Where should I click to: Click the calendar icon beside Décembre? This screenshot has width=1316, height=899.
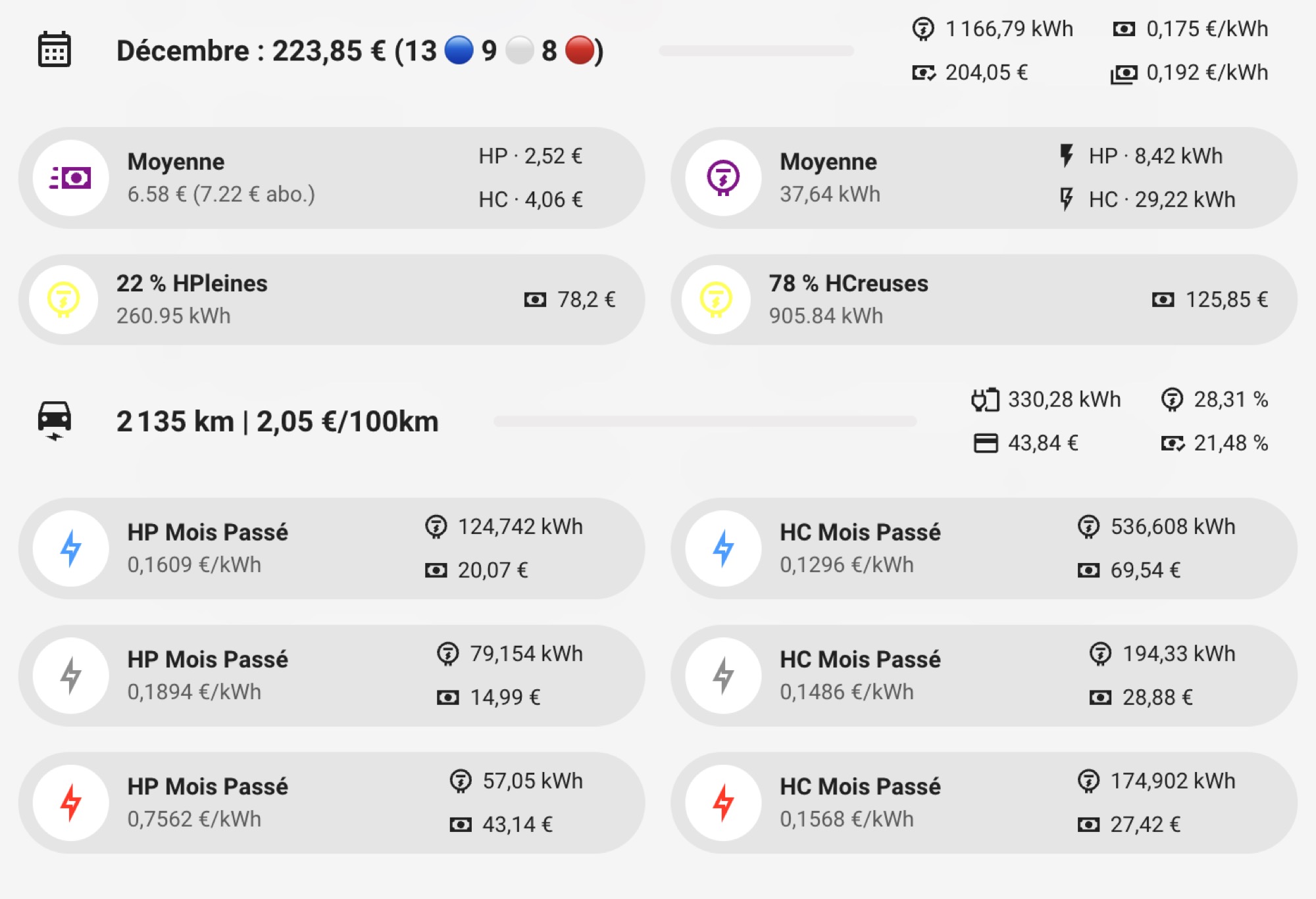click(x=54, y=50)
